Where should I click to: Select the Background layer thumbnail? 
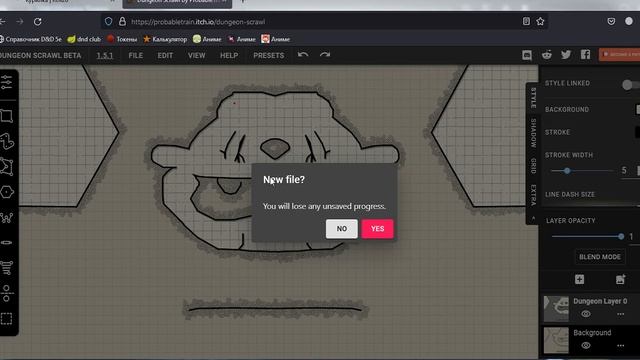[556, 340]
